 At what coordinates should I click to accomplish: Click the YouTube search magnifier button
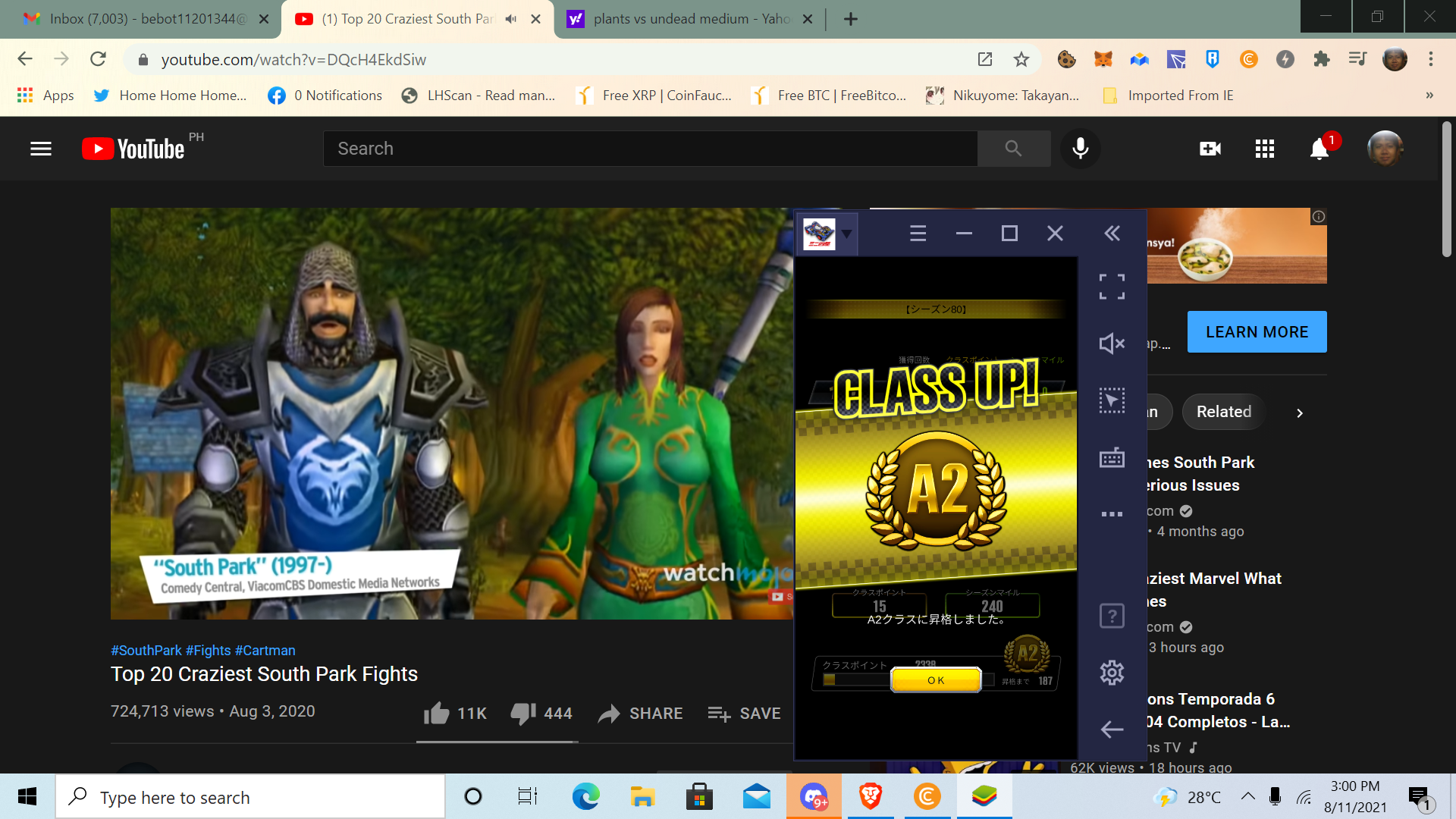pyautogui.click(x=1014, y=149)
